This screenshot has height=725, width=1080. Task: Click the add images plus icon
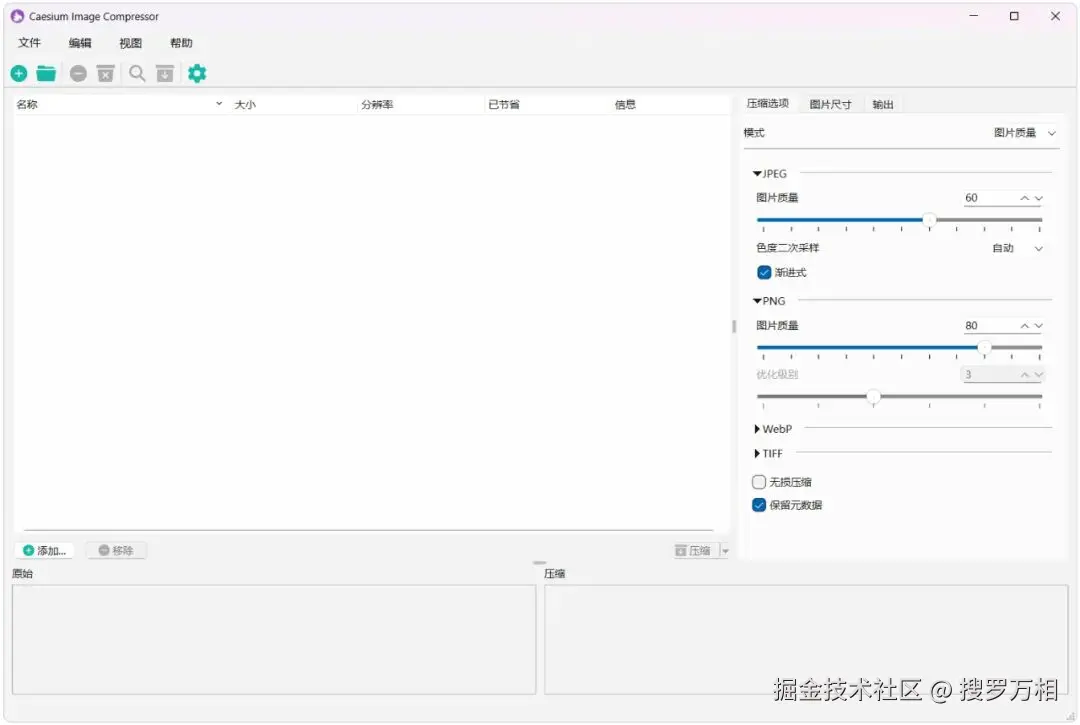click(x=18, y=73)
